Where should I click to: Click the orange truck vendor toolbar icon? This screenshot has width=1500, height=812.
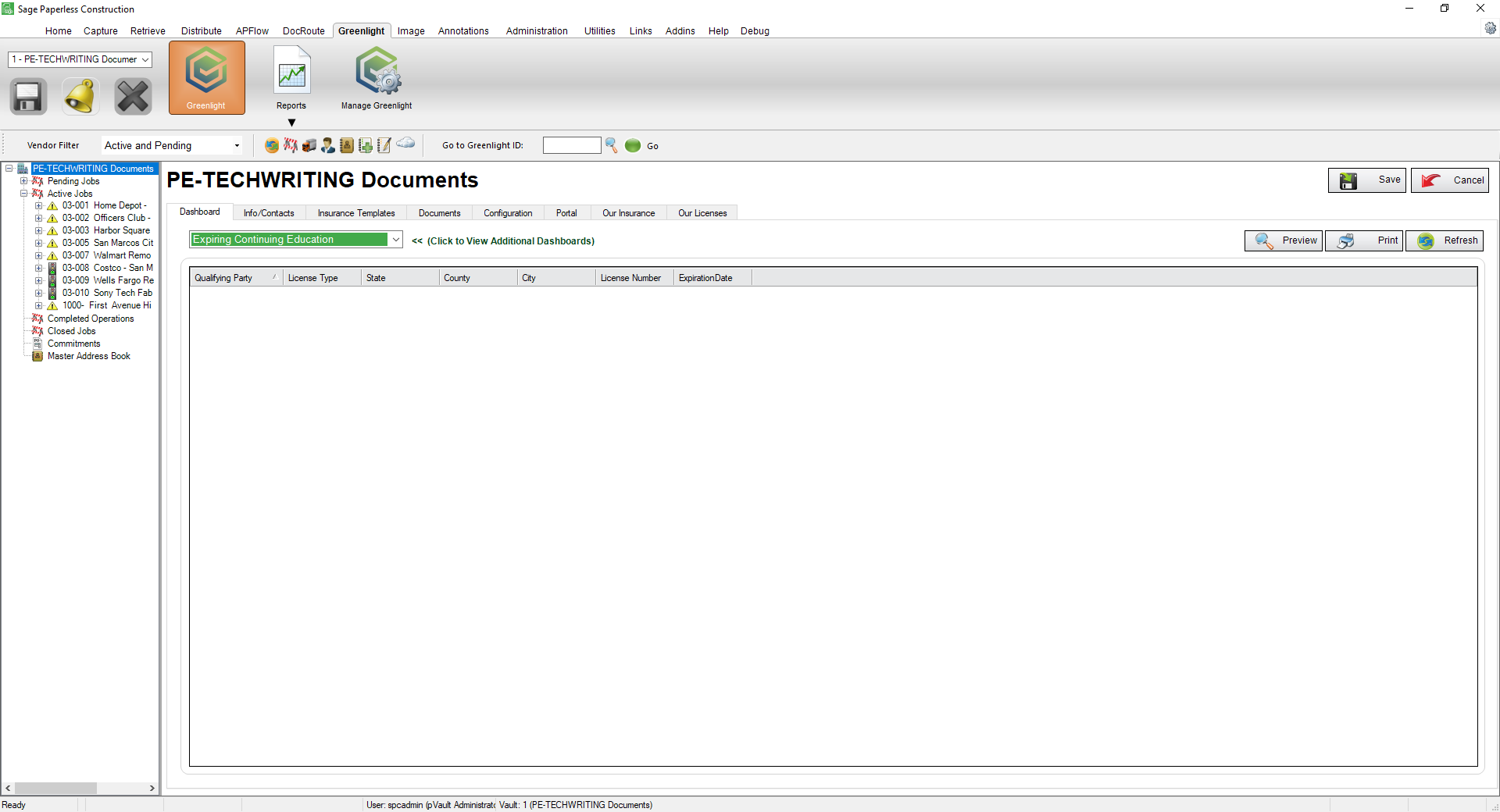click(x=309, y=145)
